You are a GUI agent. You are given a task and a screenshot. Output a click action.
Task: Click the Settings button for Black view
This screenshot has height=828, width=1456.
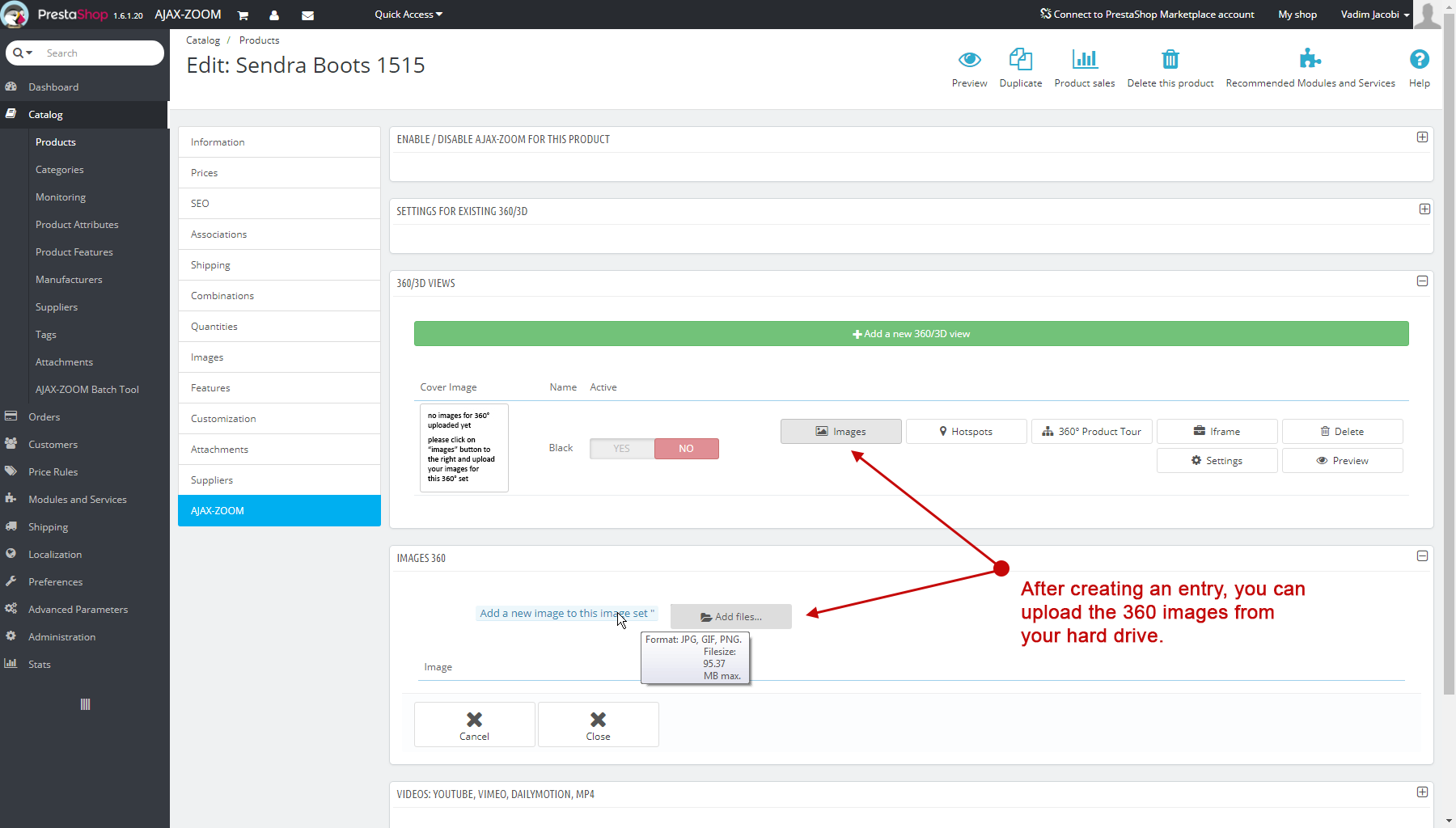point(1217,461)
